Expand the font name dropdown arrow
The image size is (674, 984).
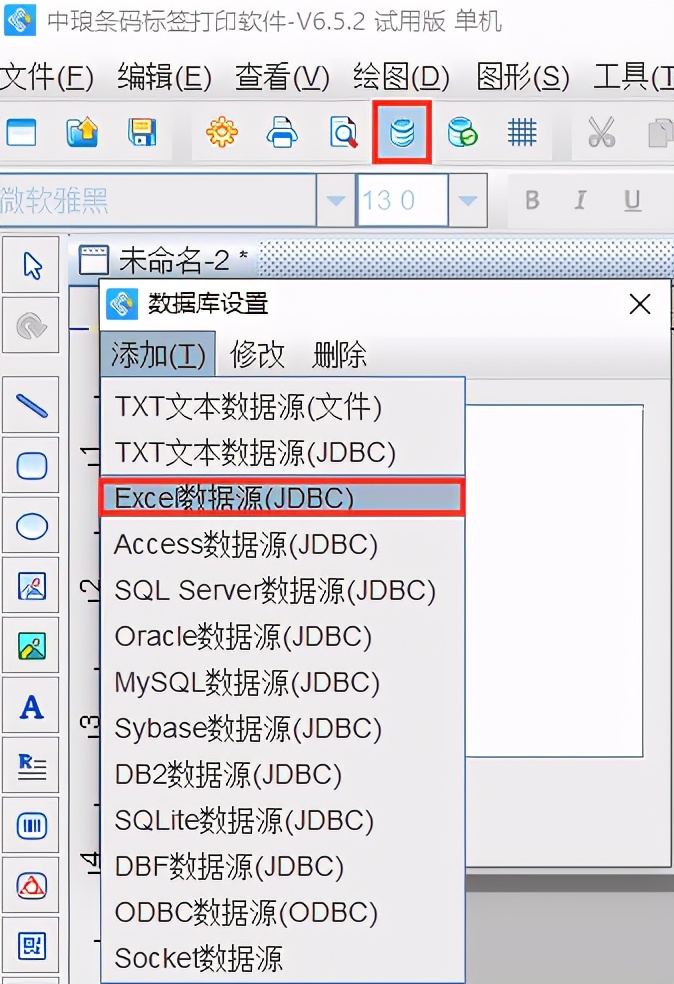tap(336, 200)
